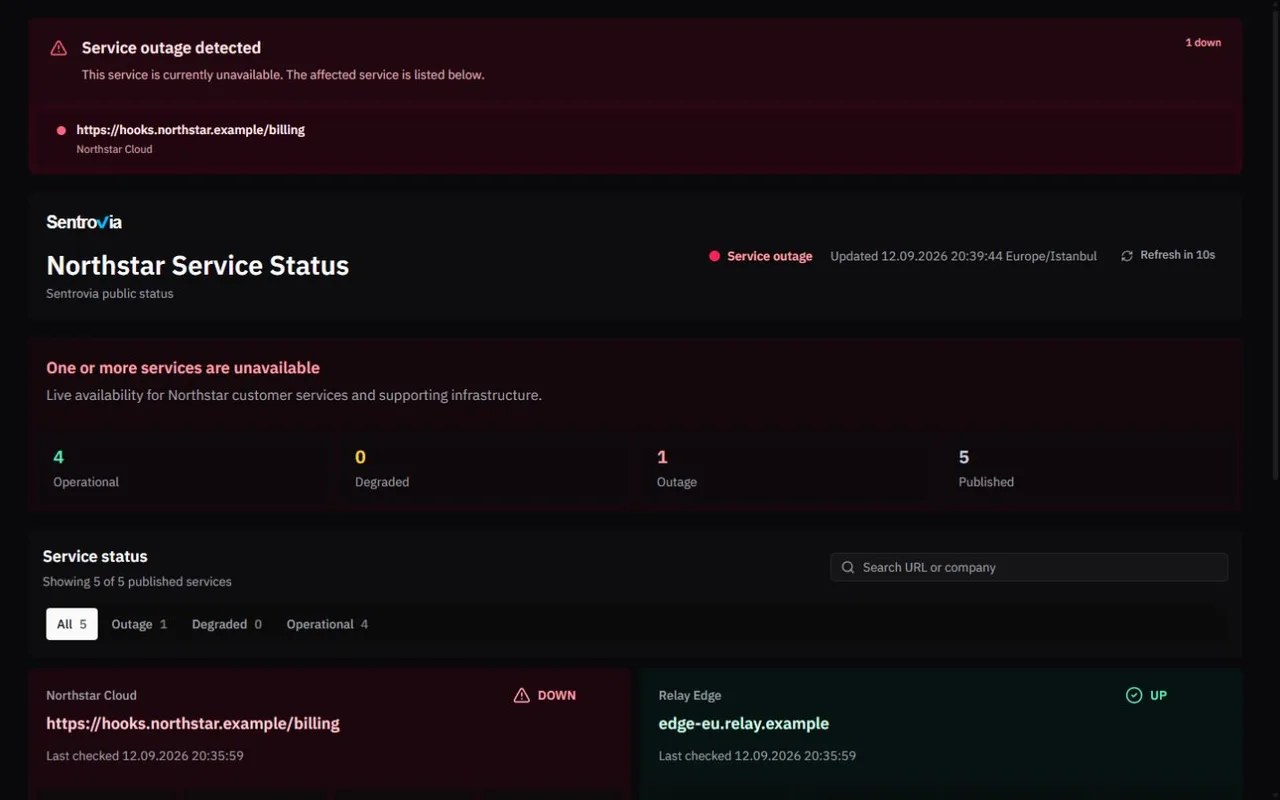Screen dimensions: 1280x800
Task: Click the UP status label
Action: click(1158, 695)
